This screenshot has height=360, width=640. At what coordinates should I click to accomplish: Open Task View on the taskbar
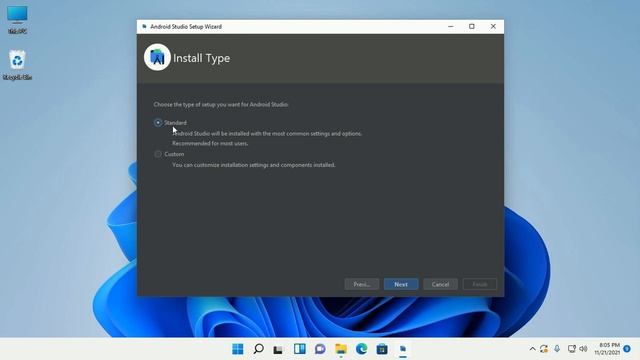(x=278, y=349)
